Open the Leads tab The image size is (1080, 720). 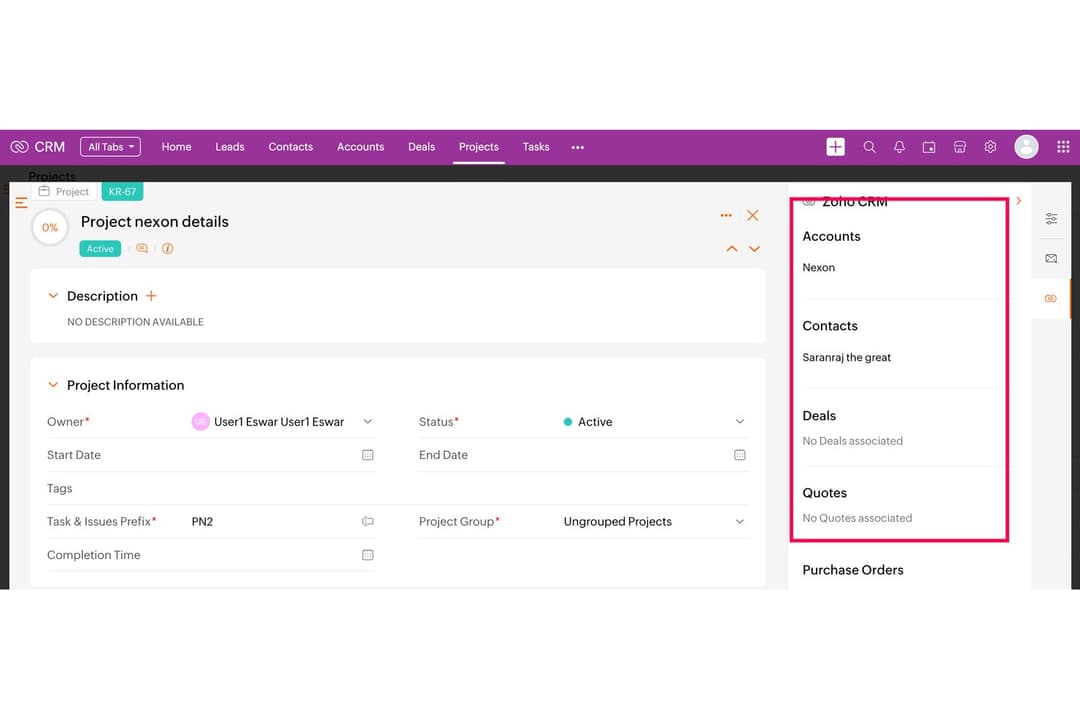(229, 147)
